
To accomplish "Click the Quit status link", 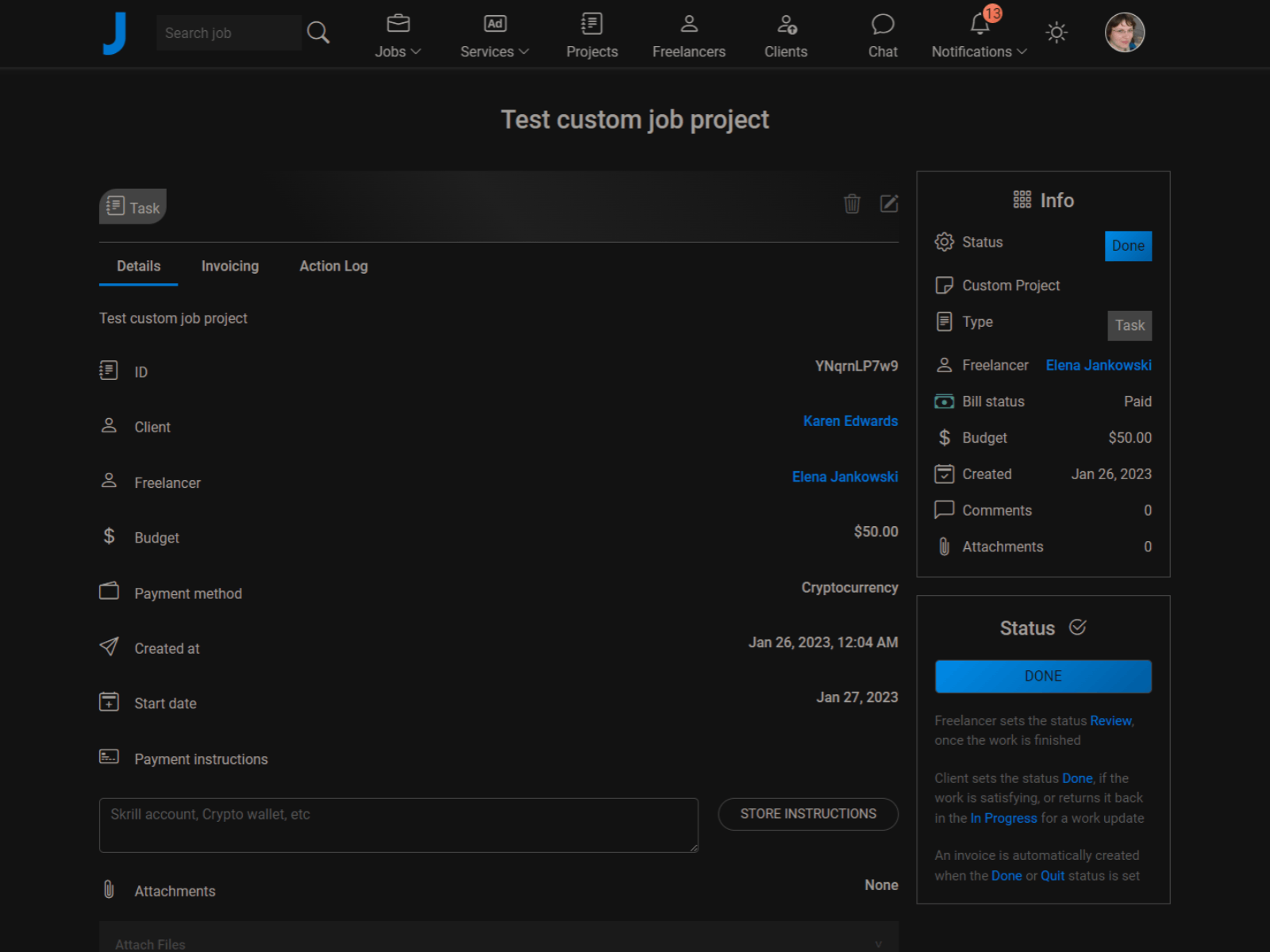I will (x=1053, y=876).
